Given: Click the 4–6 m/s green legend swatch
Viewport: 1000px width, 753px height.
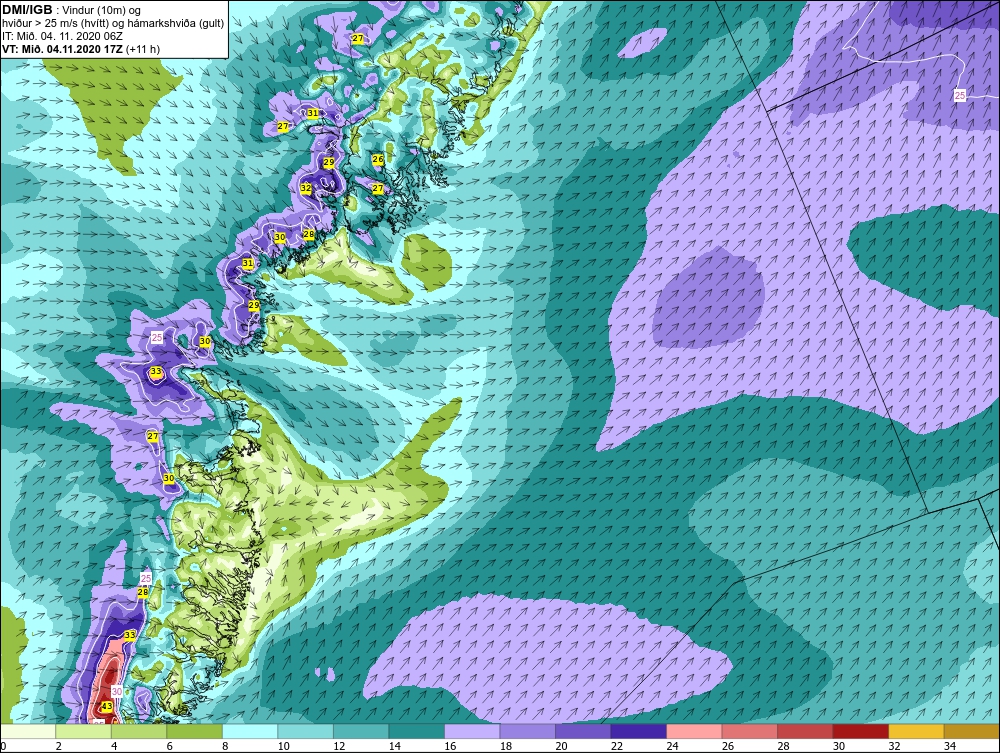Looking at the screenshot, I should [139, 731].
